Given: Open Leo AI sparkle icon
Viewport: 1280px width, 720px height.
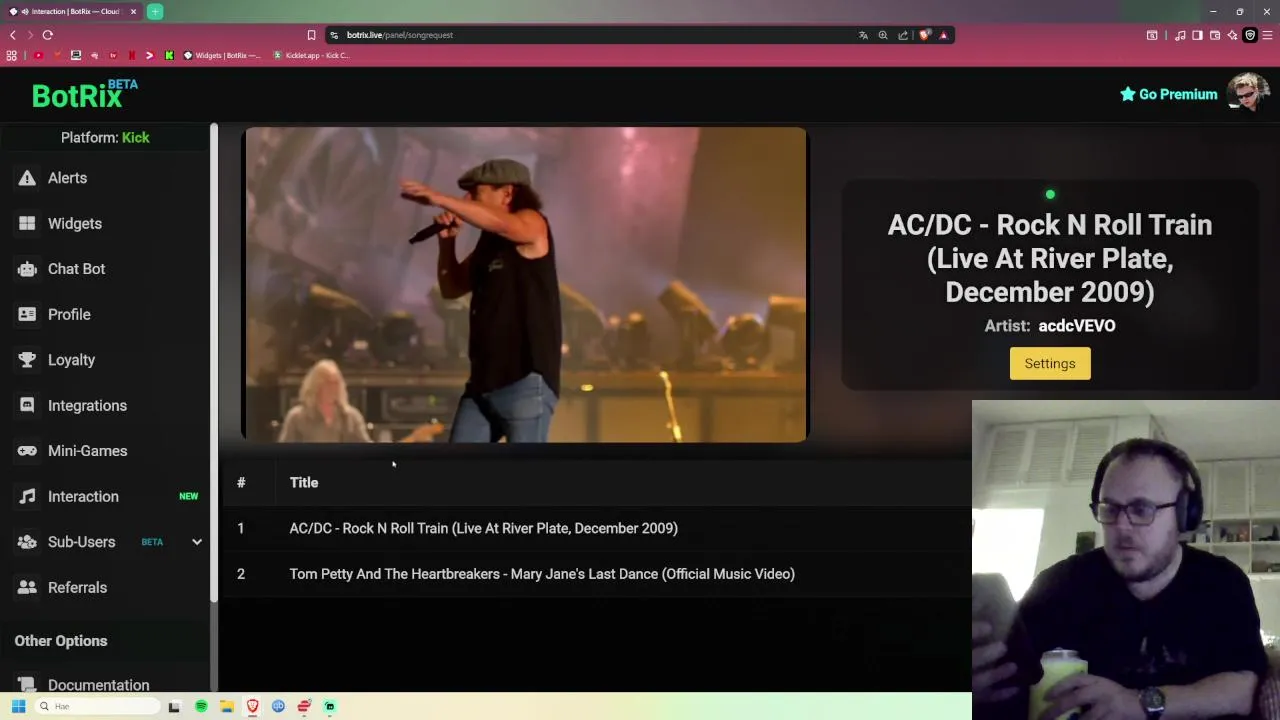Looking at the screenshot, I should point(1232,35).
